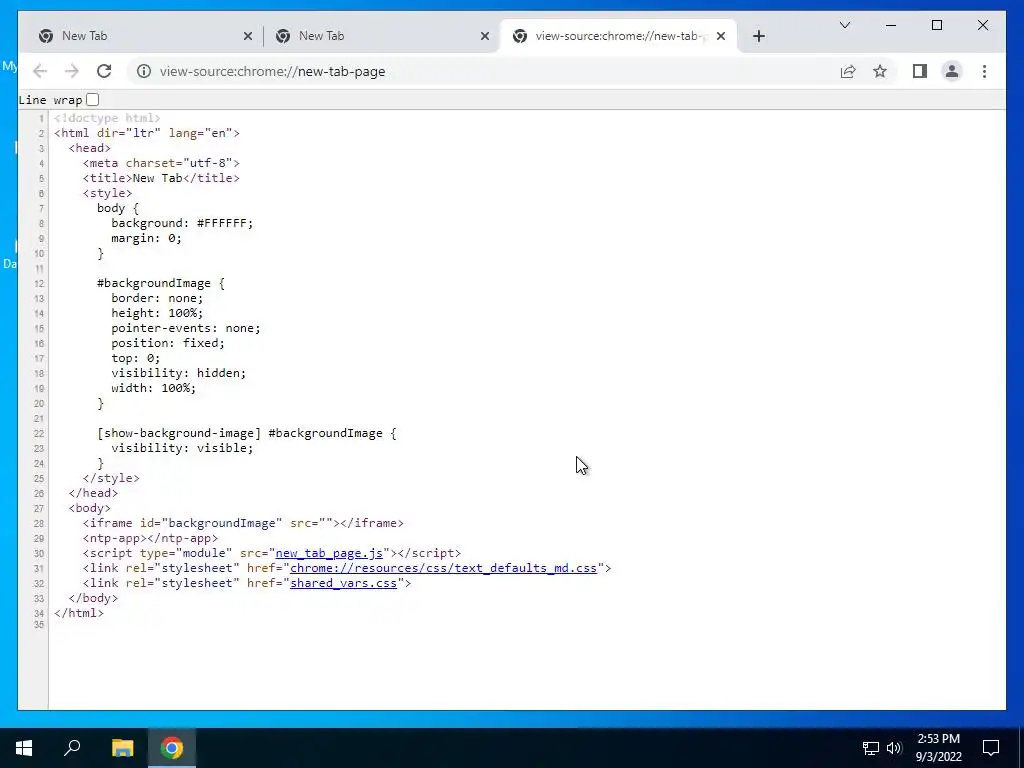1024x768 pixels.
Task: Open Windows taskbar search
Action: pos(72,748)
